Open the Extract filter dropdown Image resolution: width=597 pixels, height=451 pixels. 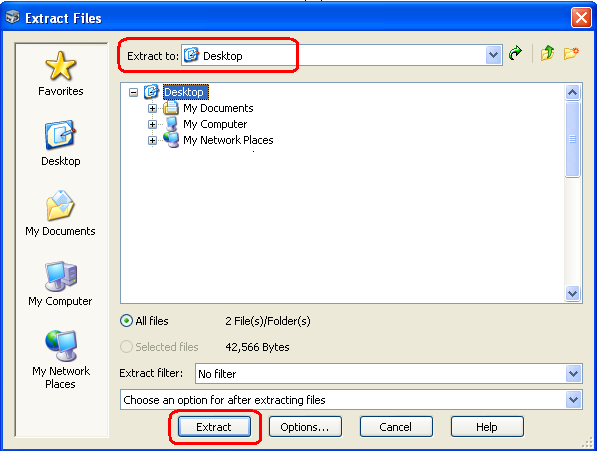573,374
